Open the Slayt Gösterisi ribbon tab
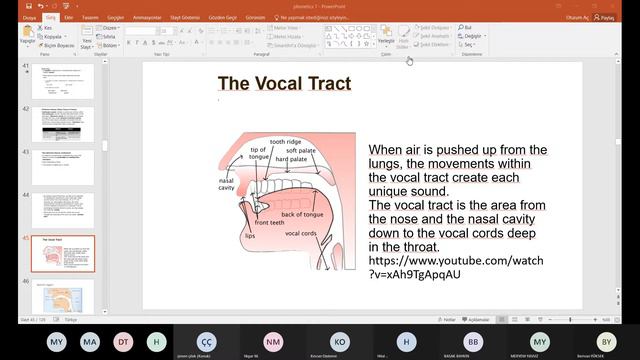This screenshot has height=360, width=640. coord(185,18)
